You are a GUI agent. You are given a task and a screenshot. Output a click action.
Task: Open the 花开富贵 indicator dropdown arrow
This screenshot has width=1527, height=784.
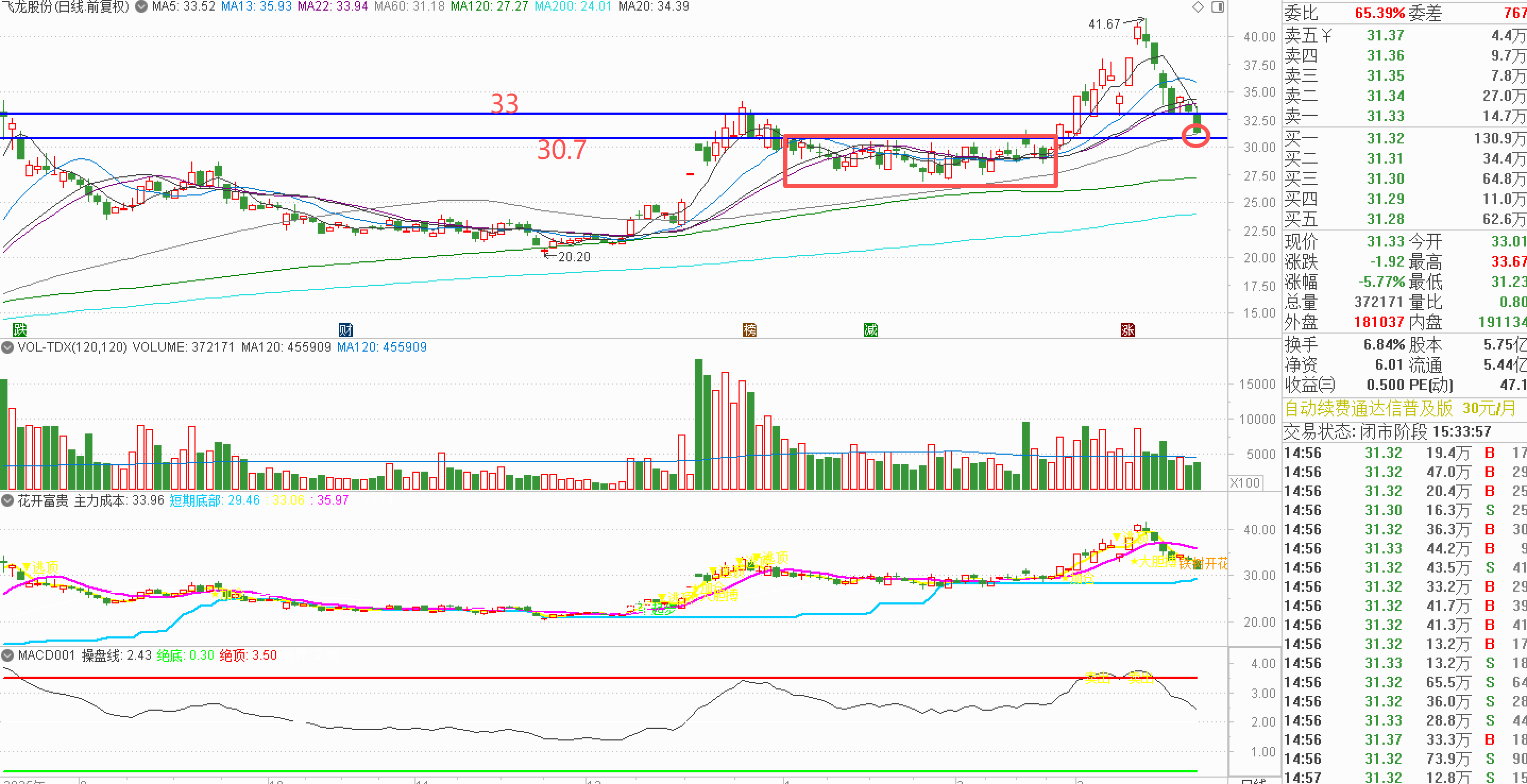click(7, 500)
